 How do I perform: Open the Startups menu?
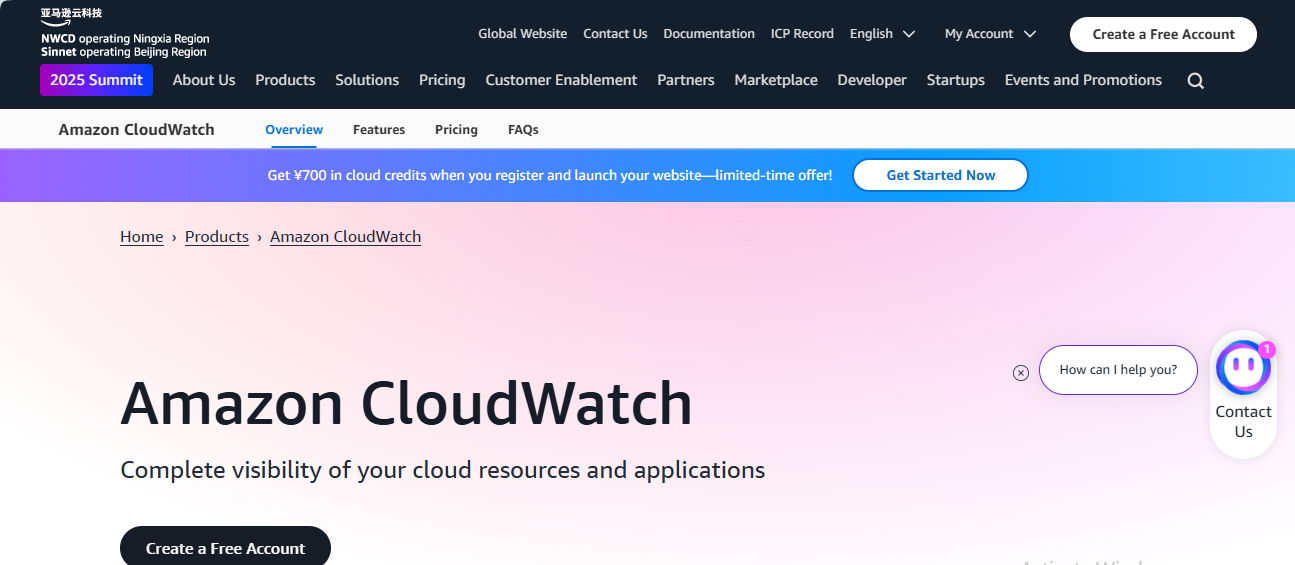[x=955, y=80]
